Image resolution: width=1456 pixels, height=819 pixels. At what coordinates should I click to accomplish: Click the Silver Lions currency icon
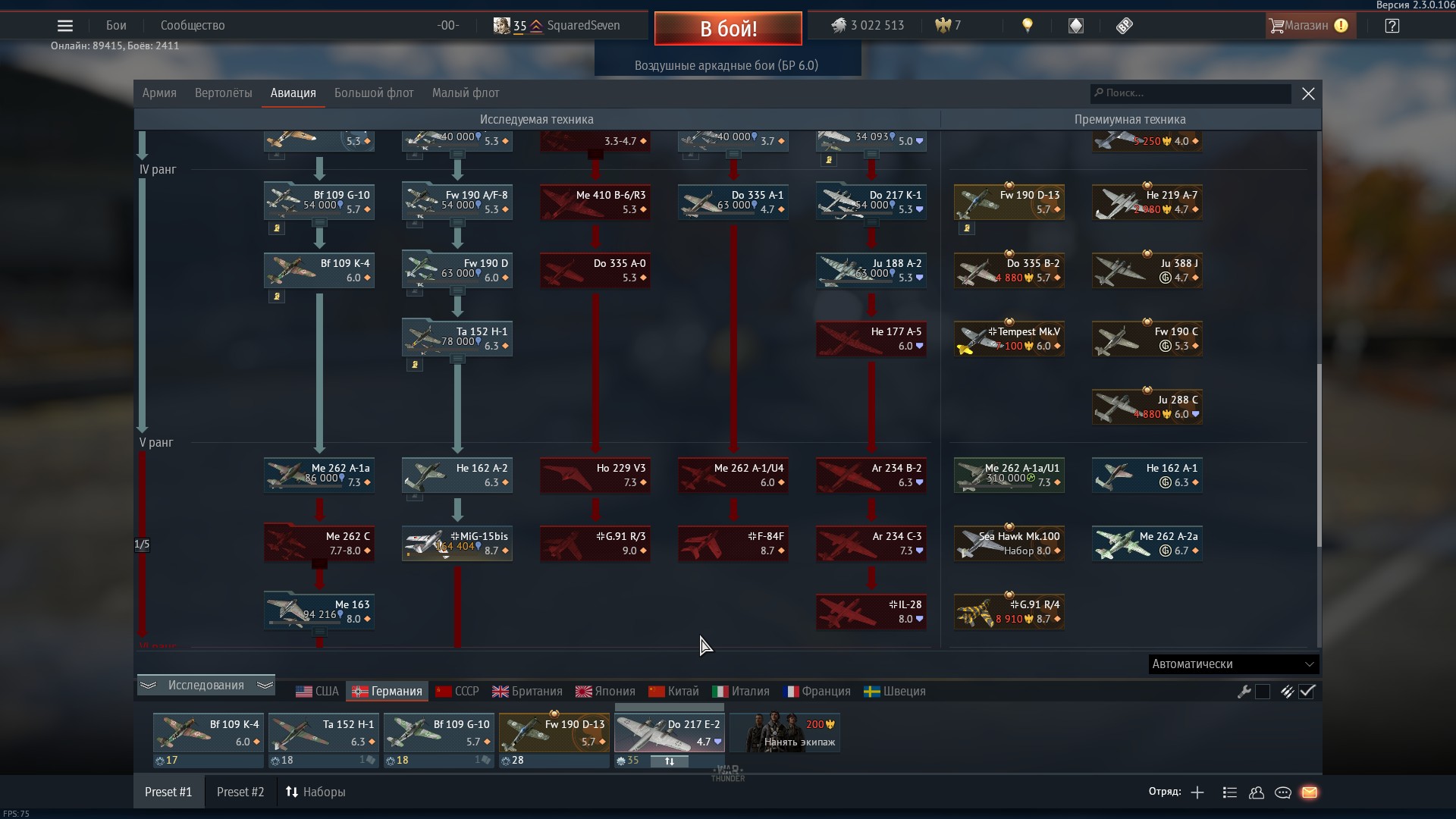point(838,26)
